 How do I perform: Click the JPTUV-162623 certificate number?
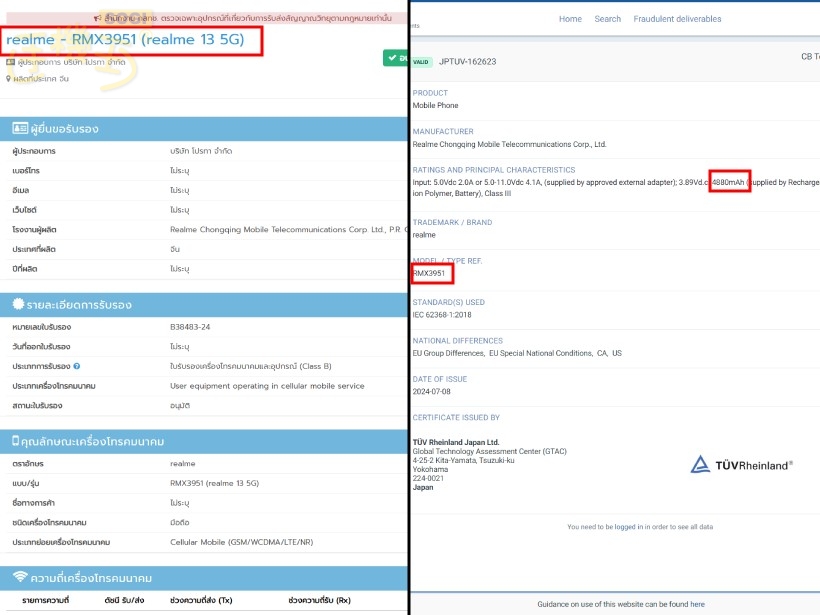pos(468,61)
